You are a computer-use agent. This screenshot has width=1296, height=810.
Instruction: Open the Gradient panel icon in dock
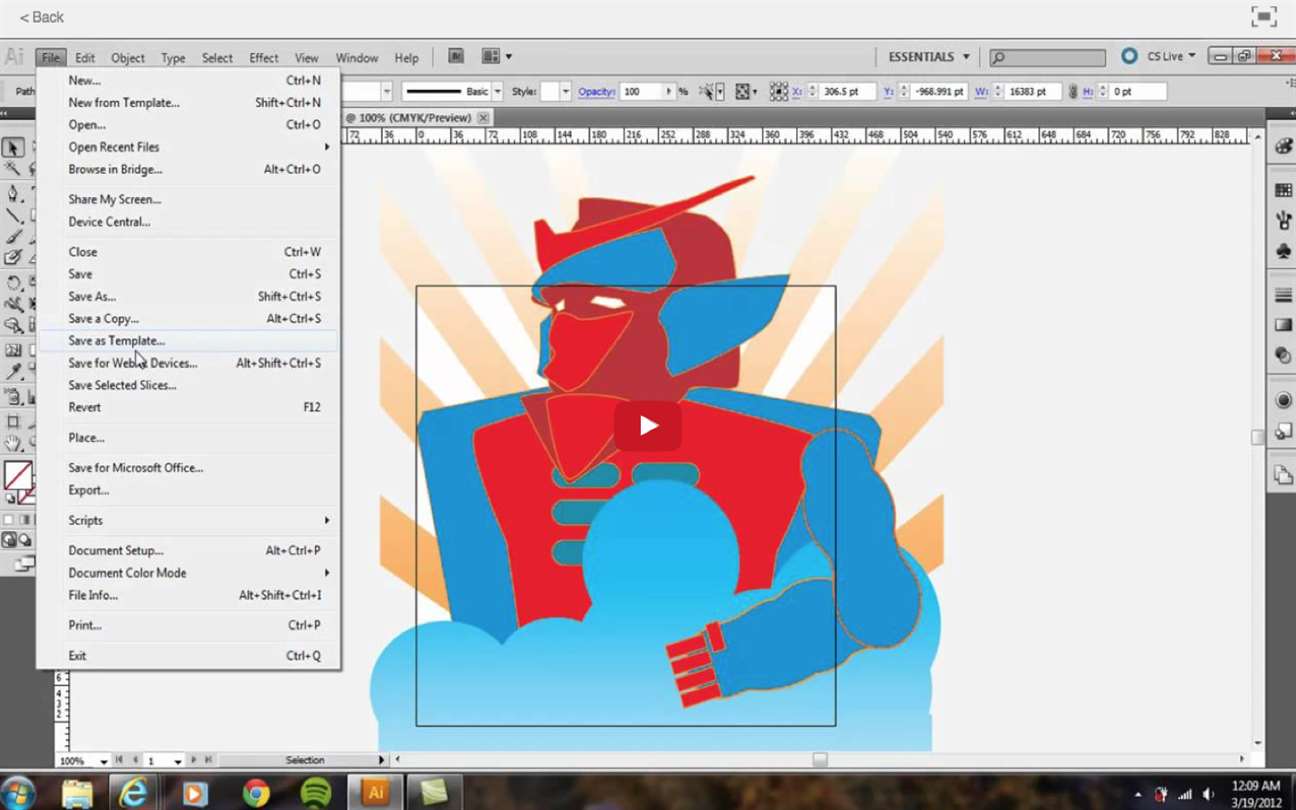coord(1283,325)
